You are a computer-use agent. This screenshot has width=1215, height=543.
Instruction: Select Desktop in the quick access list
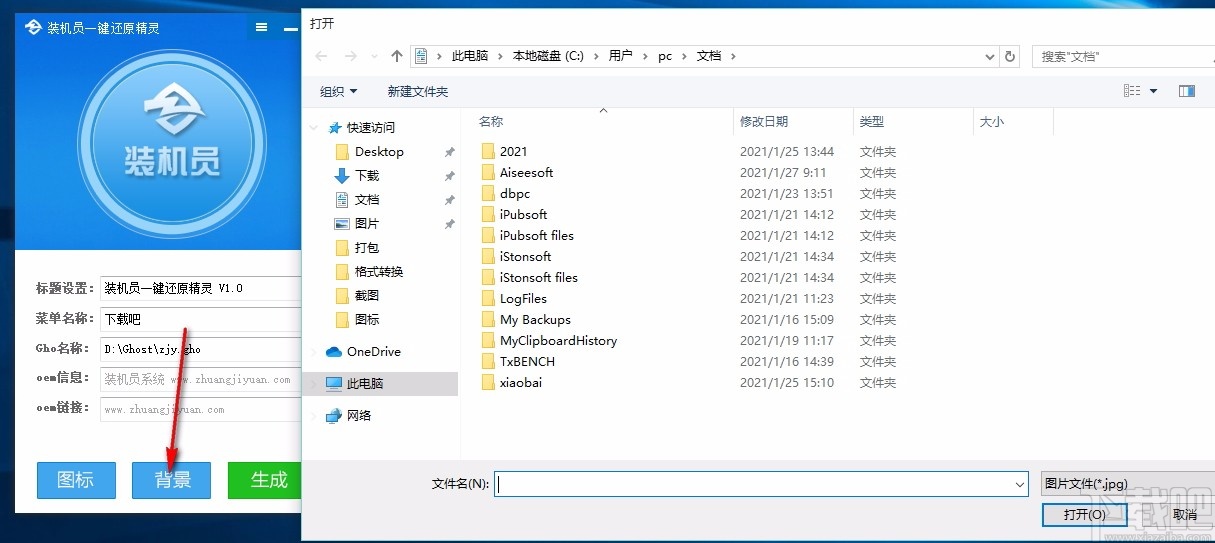click(x=380, y=152)
